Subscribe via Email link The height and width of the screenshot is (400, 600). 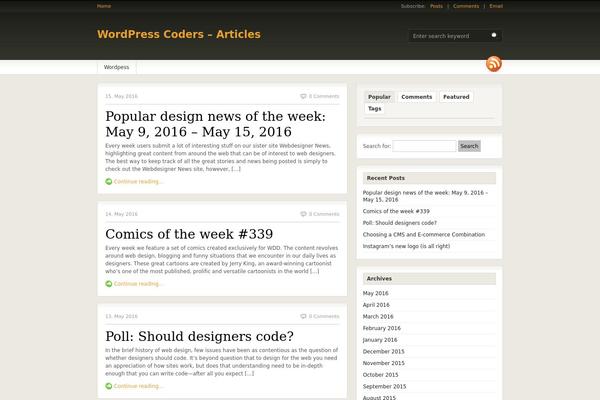coord(496,6)
